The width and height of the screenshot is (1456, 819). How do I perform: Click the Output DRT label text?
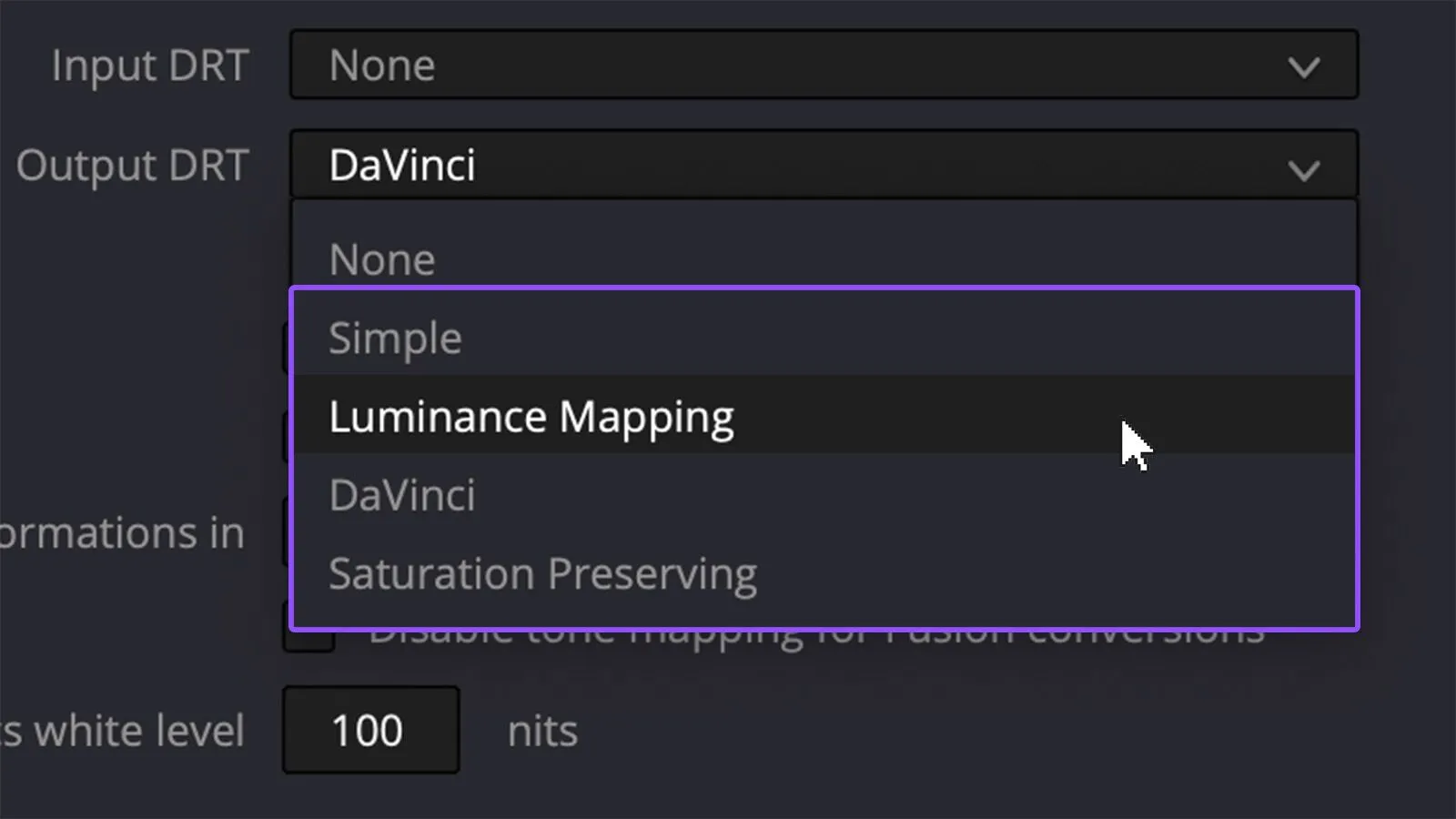coord(133,166)
